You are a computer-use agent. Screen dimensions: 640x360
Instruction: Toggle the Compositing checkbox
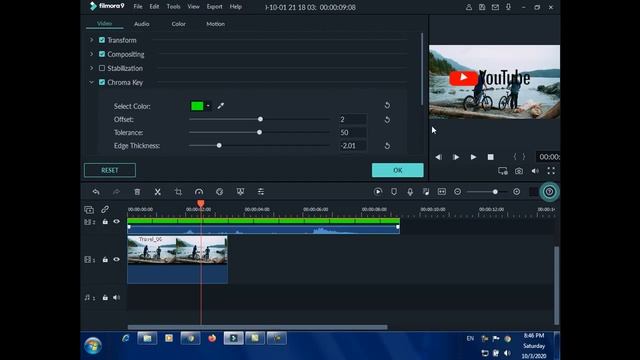pyautogui.click(x=102, y=54)
